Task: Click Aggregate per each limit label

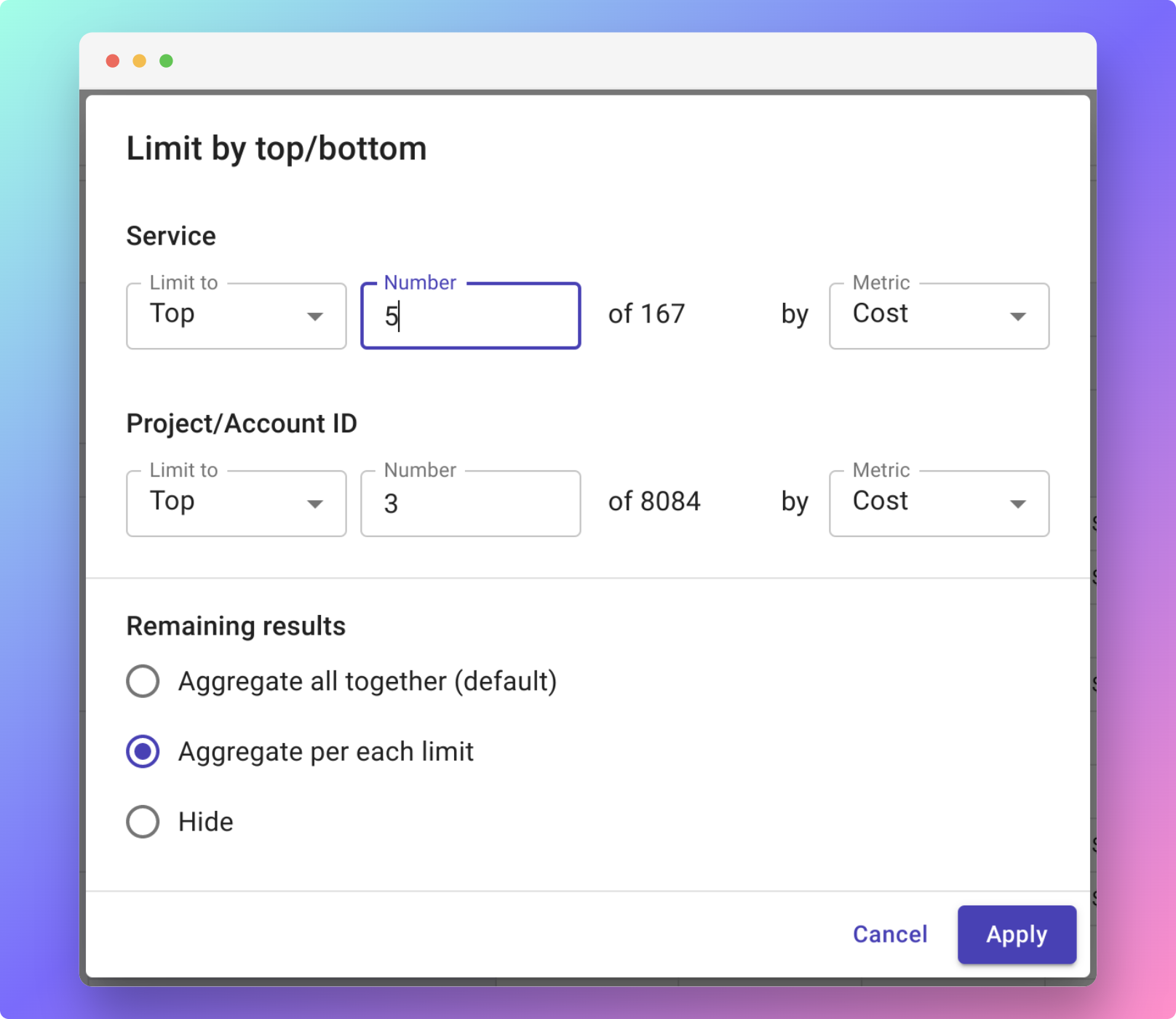Action: pos(326,752)
